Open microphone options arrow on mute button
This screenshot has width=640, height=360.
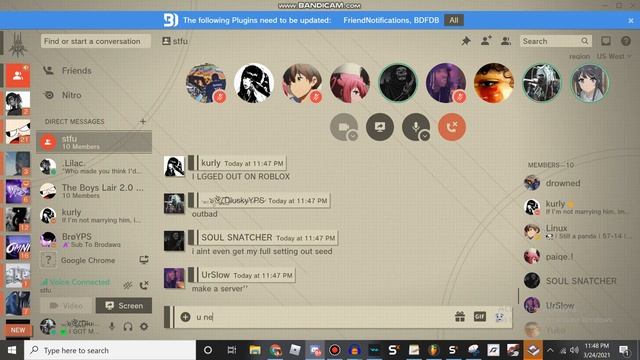(x=424, y=136)
